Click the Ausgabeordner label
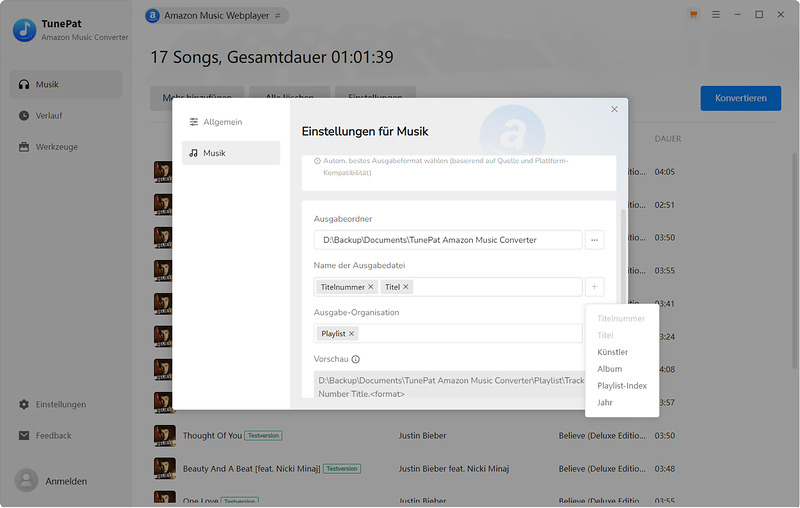Viewport: 800px width, 508px height. click(343, 219)
